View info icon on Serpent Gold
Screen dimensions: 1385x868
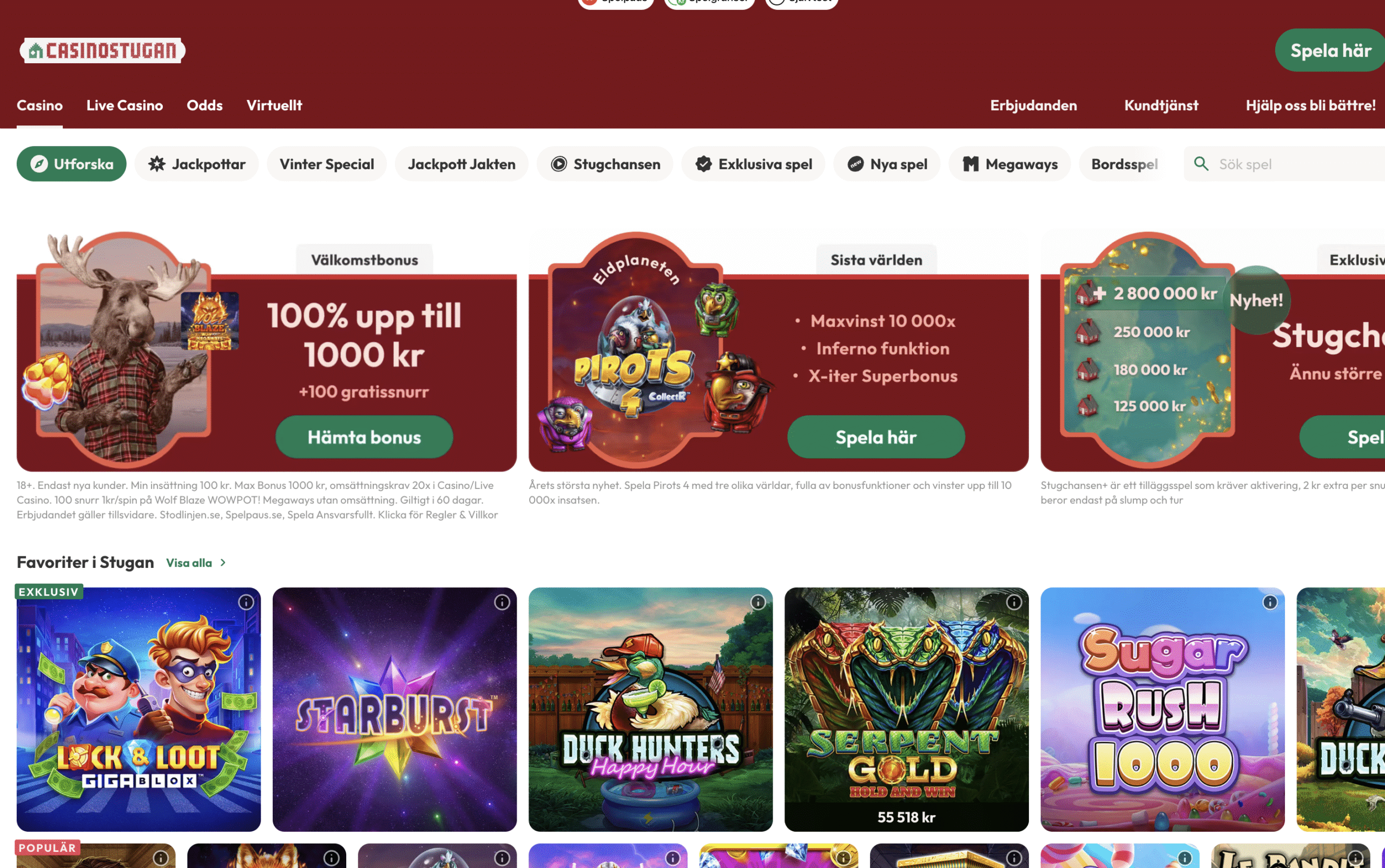tap(1014, 602)
